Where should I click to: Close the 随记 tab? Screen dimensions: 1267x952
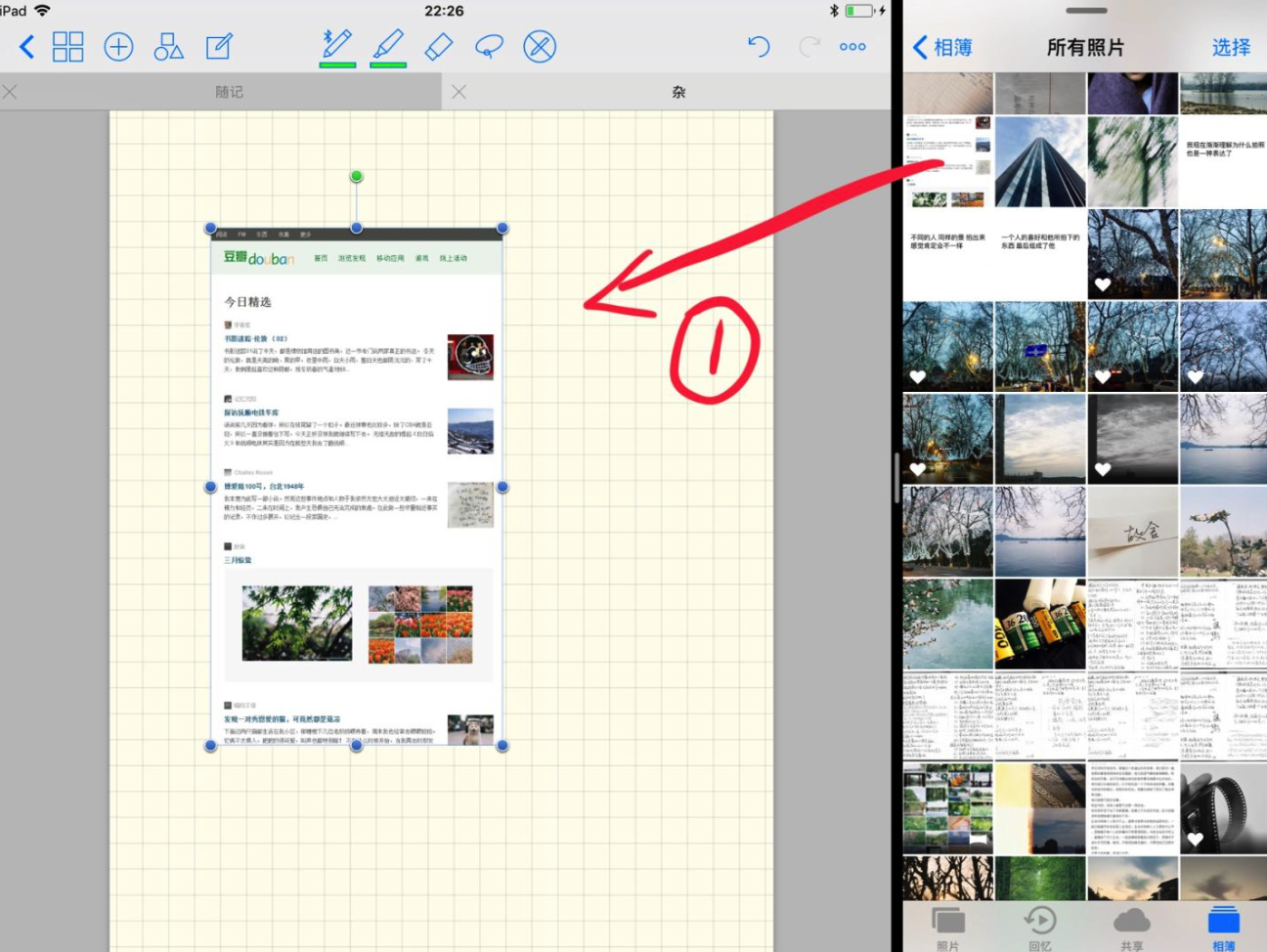[x=10, y=92]
